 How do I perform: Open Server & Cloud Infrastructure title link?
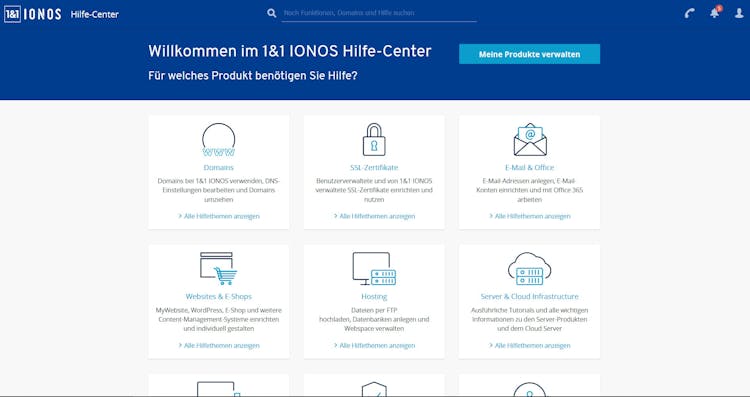(x=529, y=297)
